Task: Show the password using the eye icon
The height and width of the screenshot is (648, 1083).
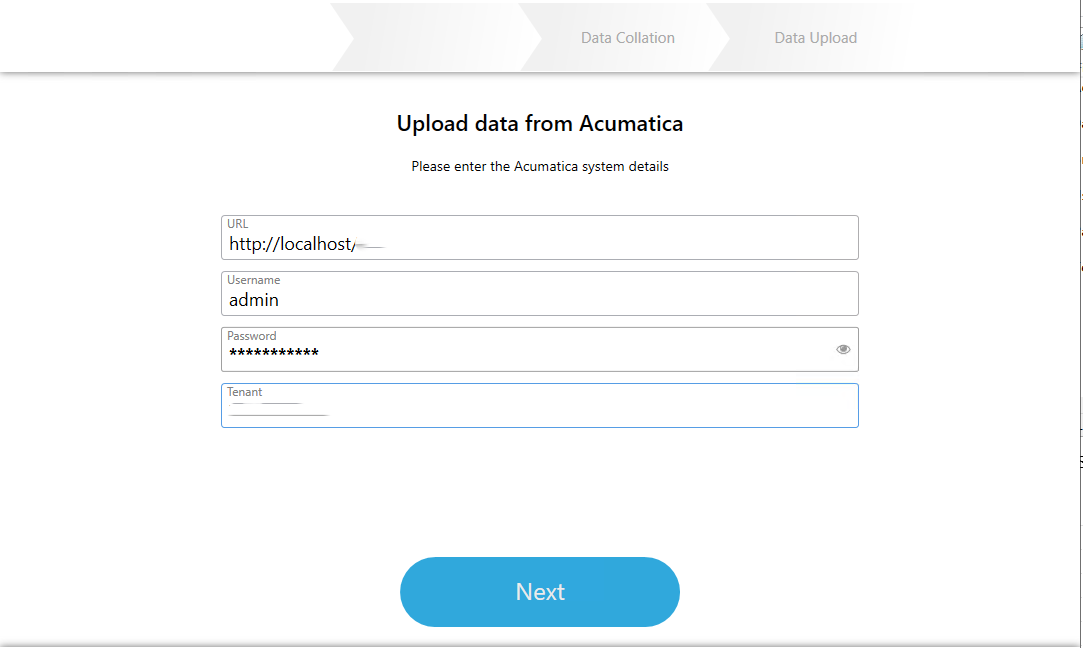Action: click(x=843, y=349)
